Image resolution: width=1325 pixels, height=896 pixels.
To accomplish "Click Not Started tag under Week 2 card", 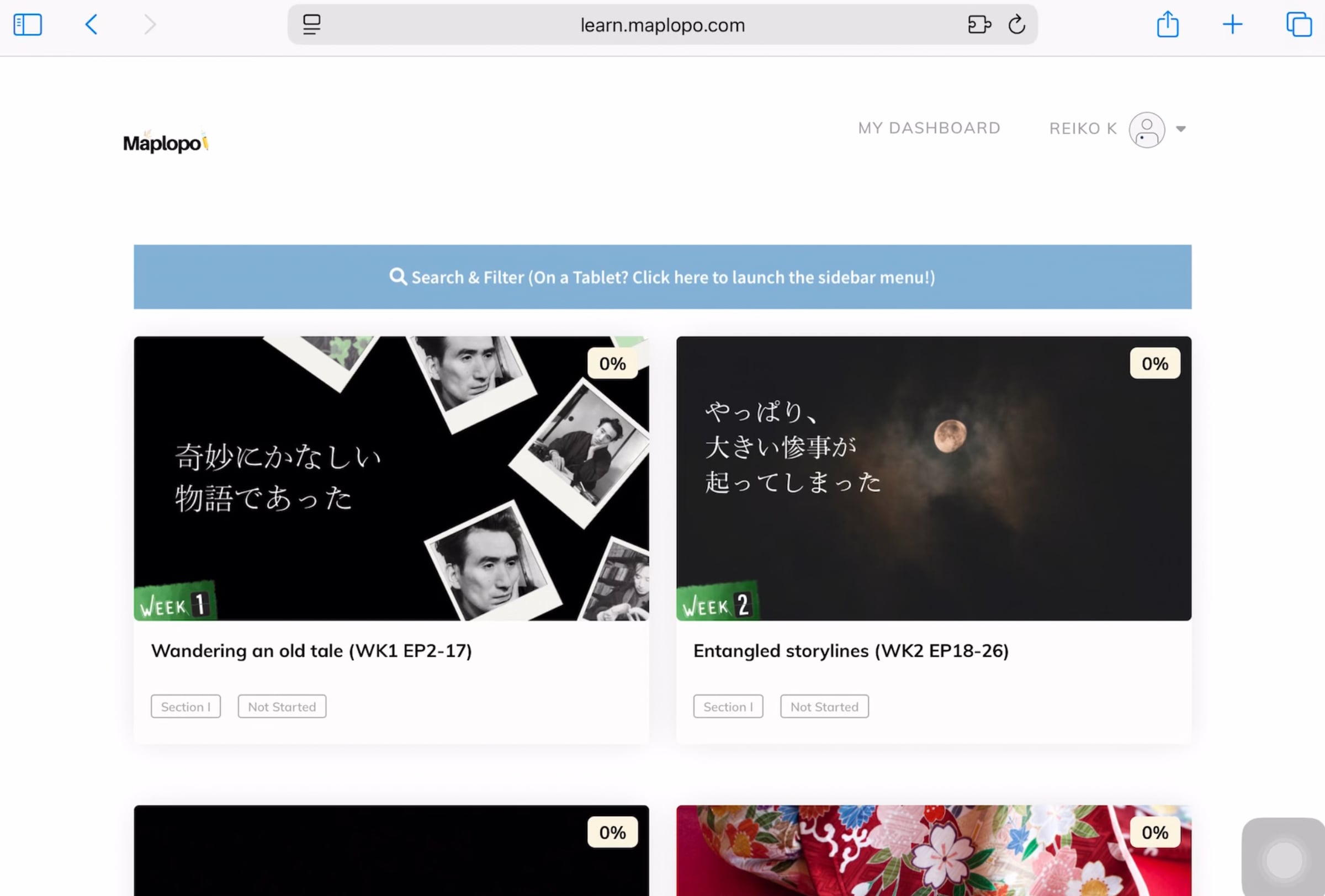I will pos(824,707).
